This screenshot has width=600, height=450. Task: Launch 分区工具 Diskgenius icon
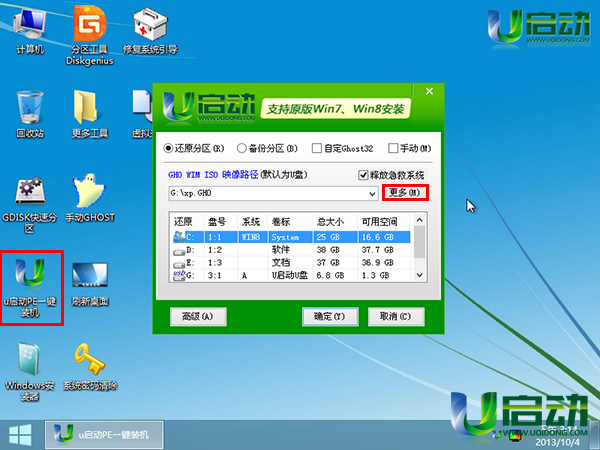point(90,36)
